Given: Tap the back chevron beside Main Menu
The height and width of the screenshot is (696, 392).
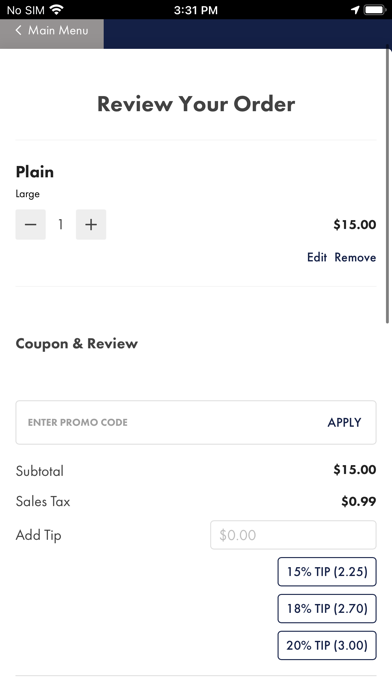Looking at the screenshot, I should [18, 30].
